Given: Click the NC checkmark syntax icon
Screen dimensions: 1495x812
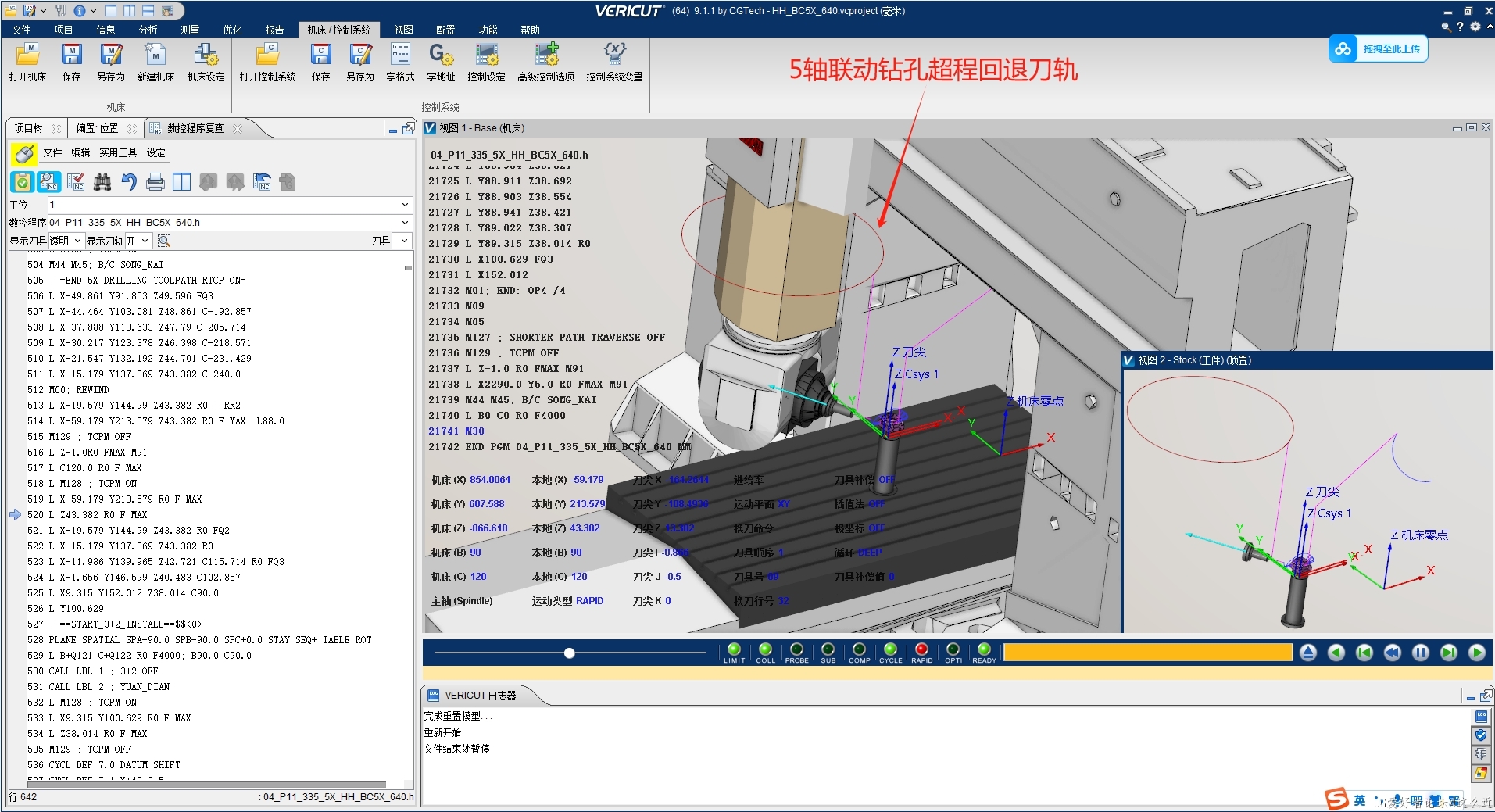Looking at the screenshot, I should [x=76, y=182].
